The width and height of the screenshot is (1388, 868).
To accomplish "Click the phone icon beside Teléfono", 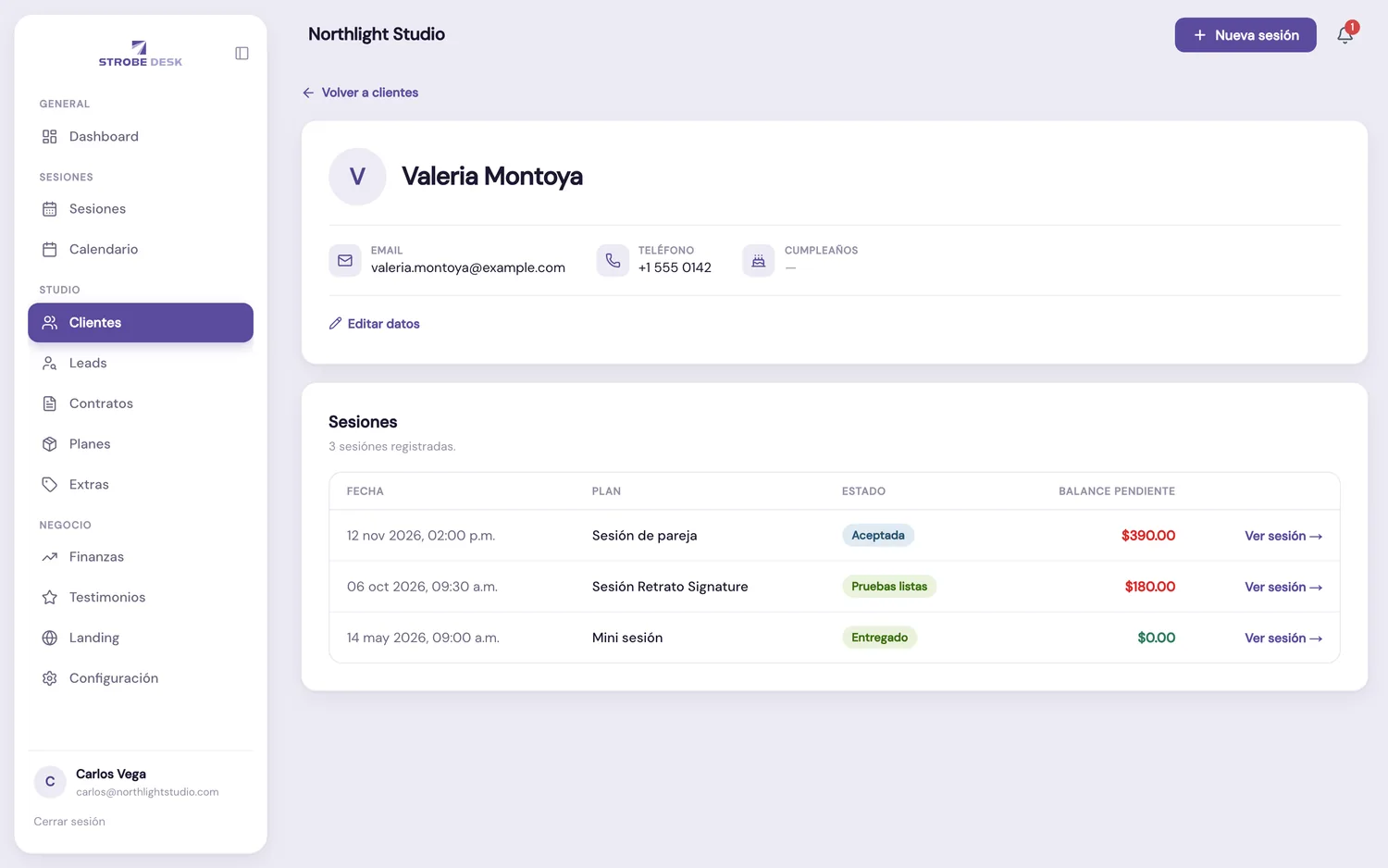I will [613, 261].
